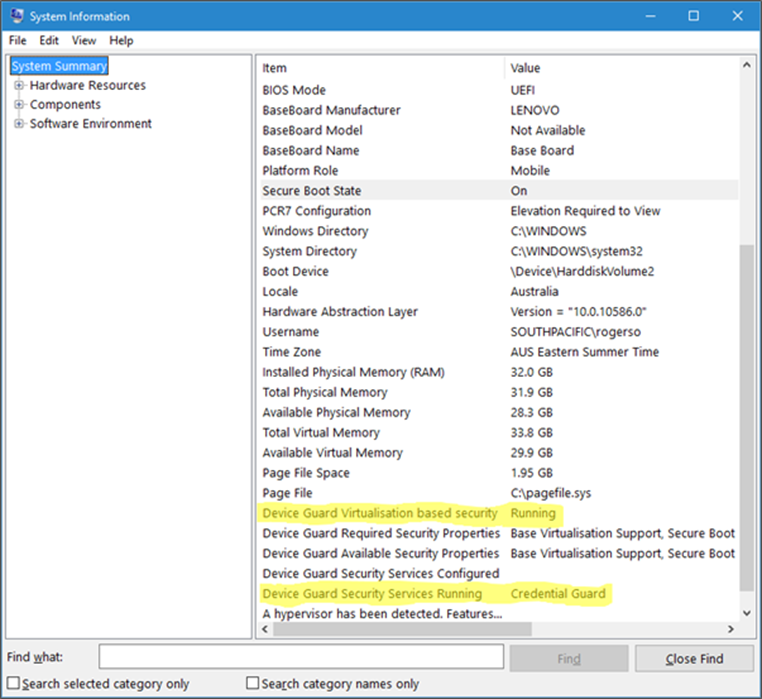762x699 pixels.
Task: Select the hypervisor has been detected row
Action: 499,614
